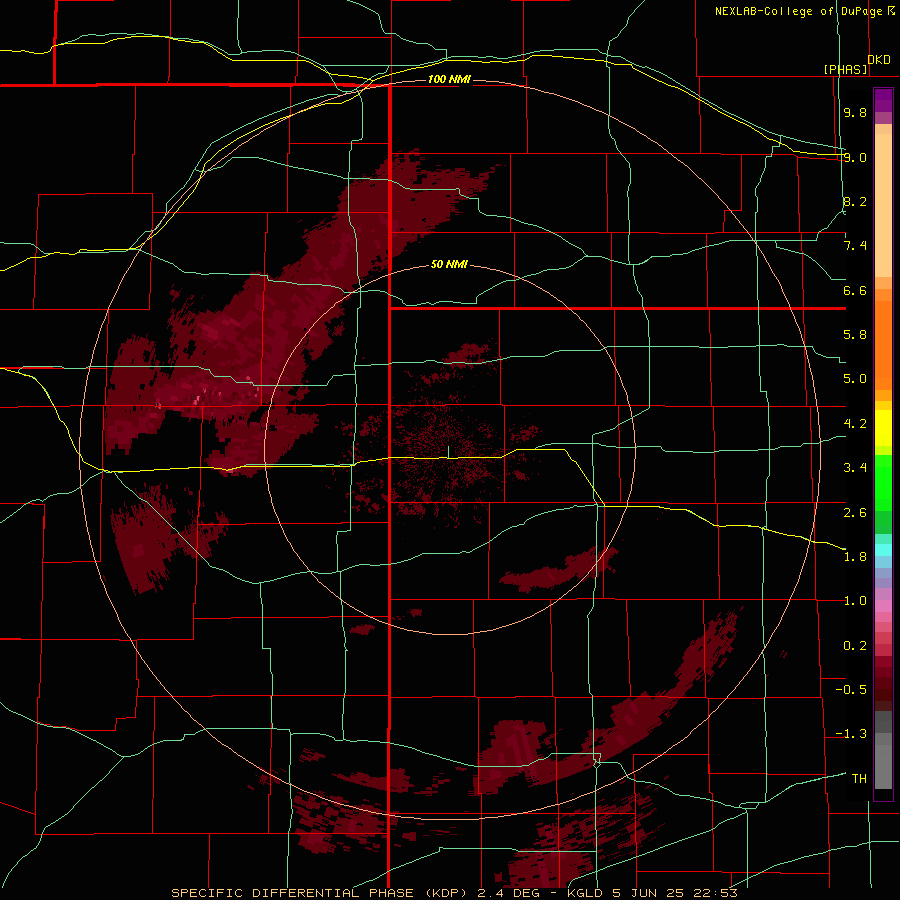This screenshot has width=900, height=900.
Task: Click the registered mark after DuPage
Action: pos(891,10)
